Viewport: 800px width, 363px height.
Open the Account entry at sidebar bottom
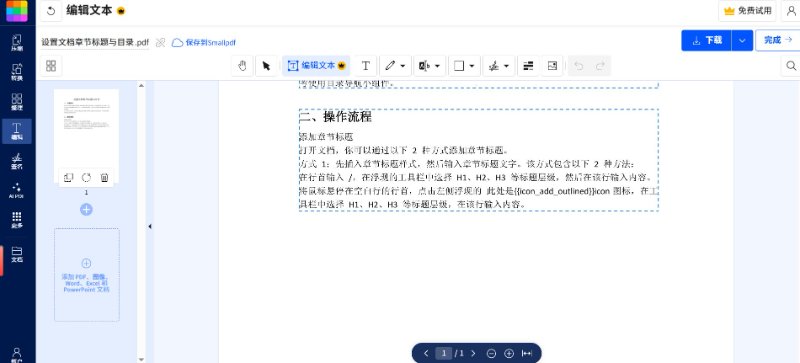point(17,354)
